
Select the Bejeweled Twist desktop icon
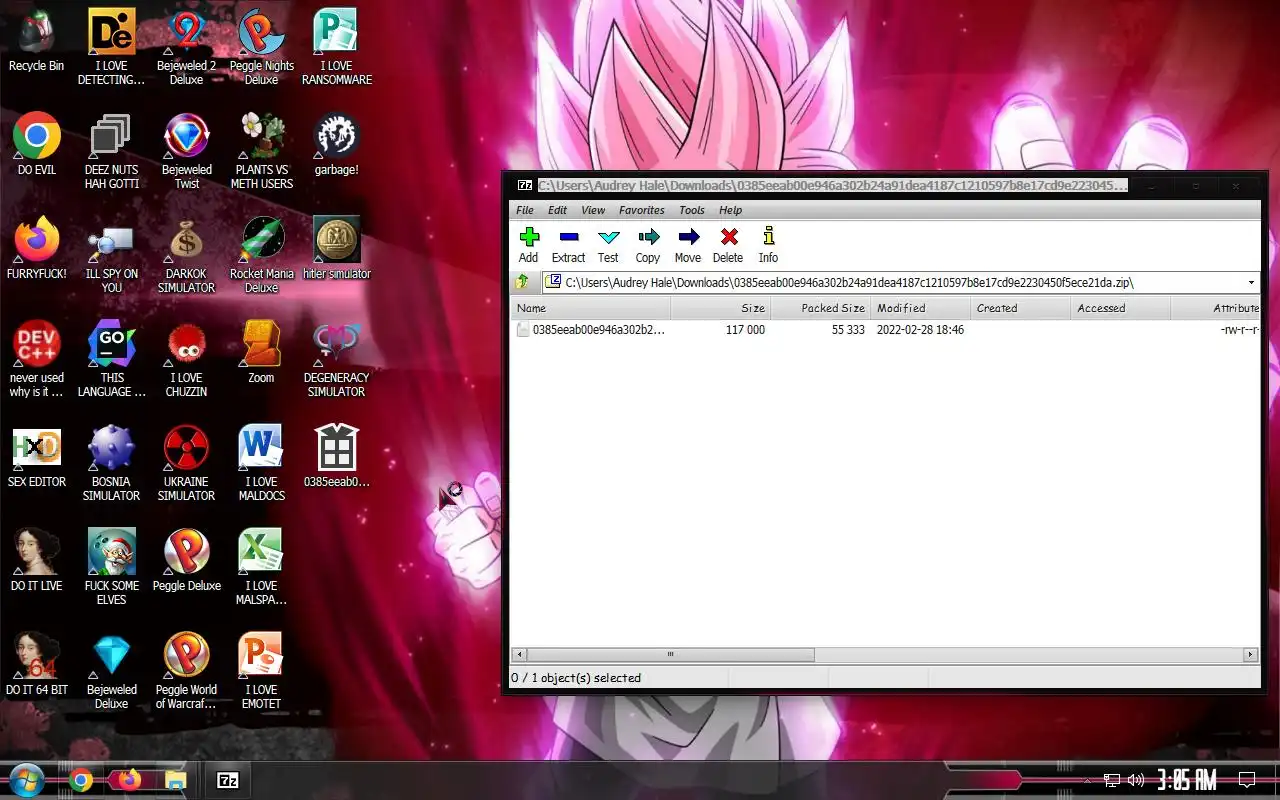coord(186,151)
